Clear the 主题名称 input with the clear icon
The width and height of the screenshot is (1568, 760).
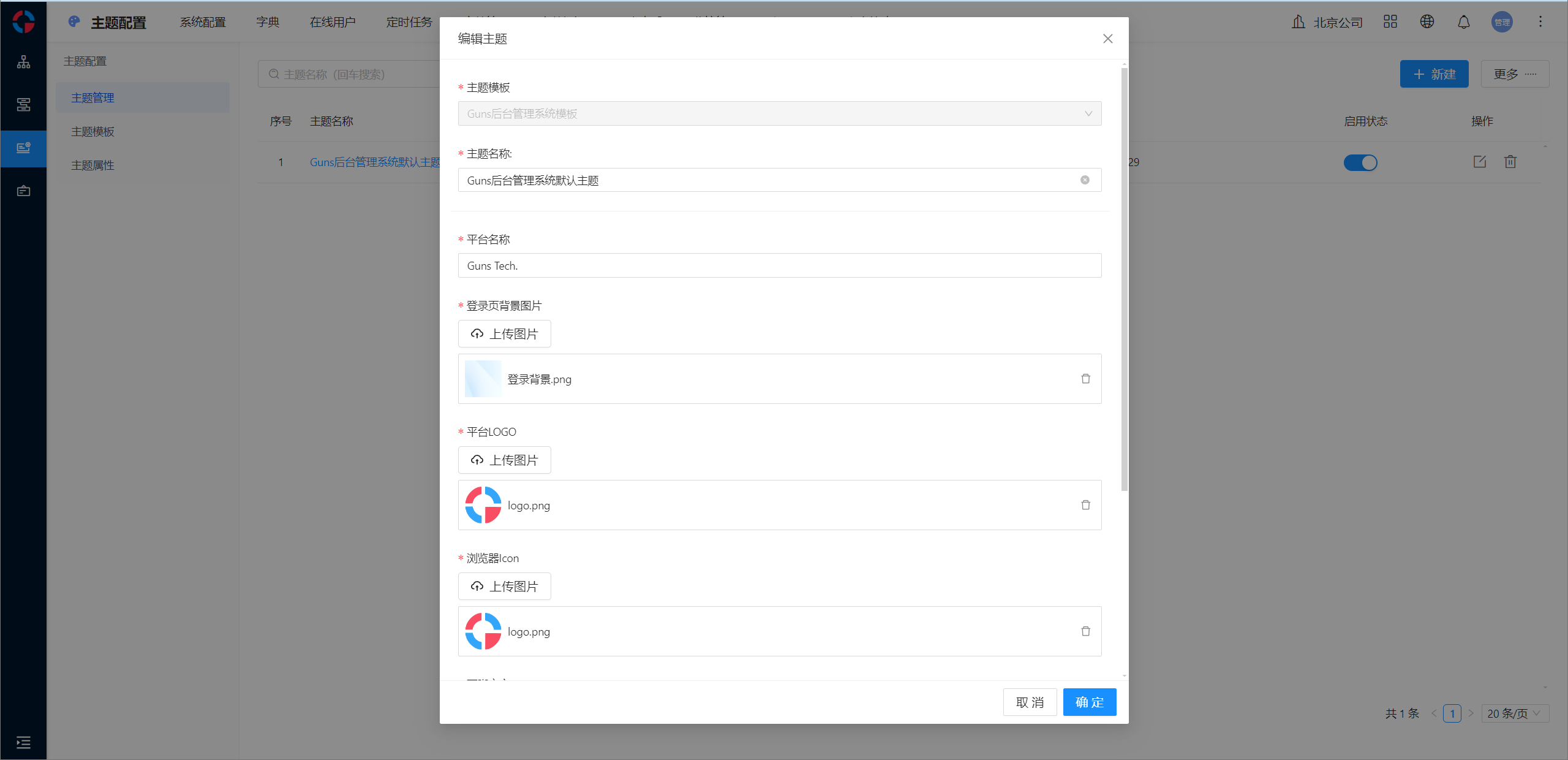point(1085,180)
